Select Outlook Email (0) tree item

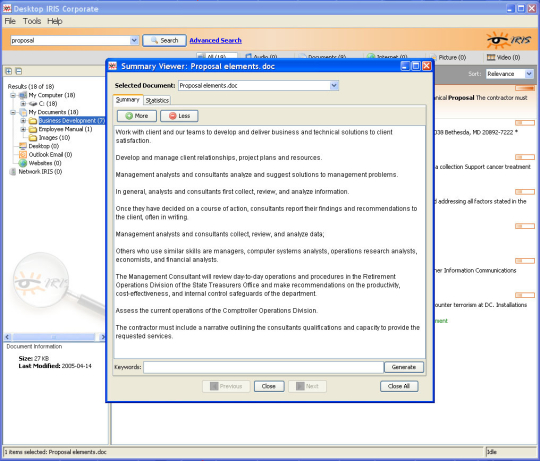tap(50, 155)
